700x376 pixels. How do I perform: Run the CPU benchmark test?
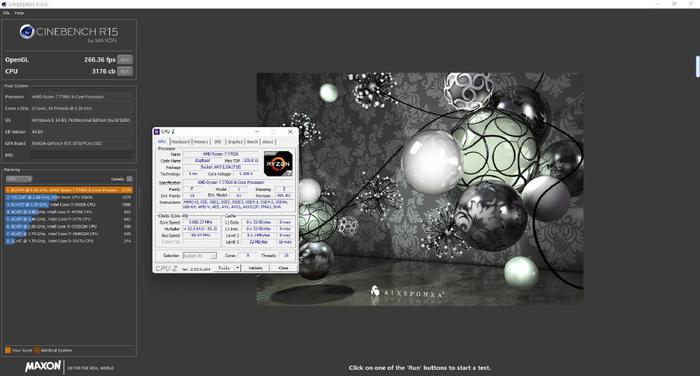pyautogui.click(x=125, y=71)
